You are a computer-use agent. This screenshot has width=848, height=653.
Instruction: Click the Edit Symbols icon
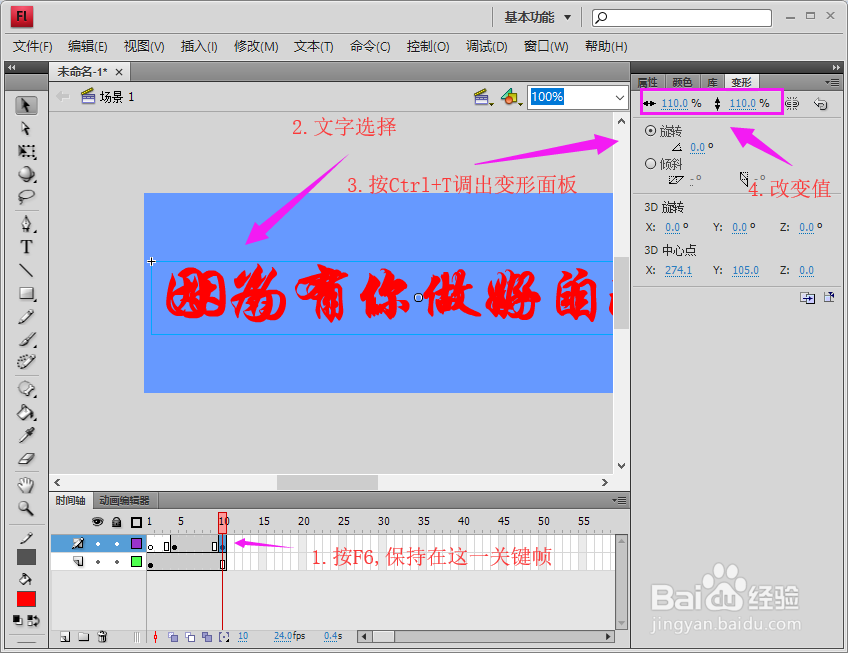[511, 97]
